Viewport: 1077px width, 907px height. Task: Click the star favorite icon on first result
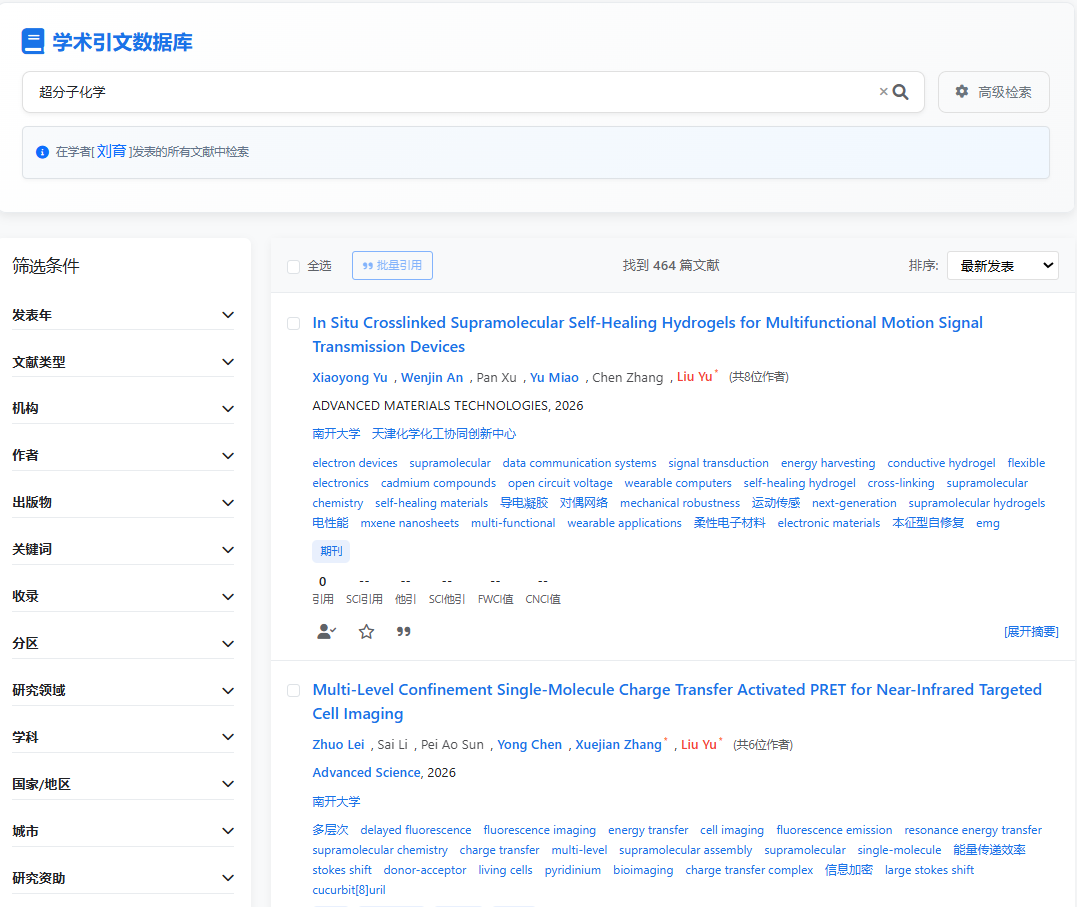click(366, 632)
